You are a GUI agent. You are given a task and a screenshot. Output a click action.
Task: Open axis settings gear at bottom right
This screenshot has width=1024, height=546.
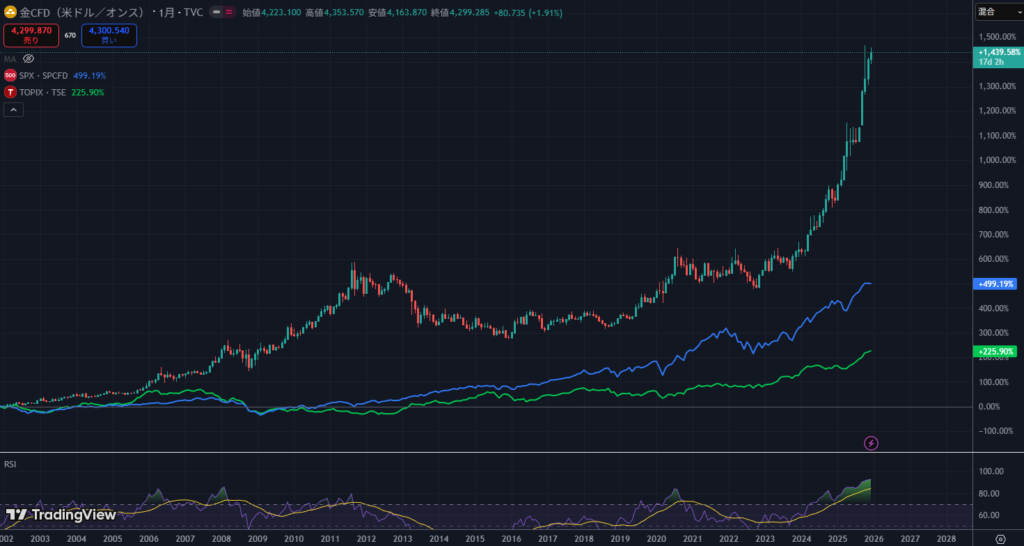click(x=1000, y=538)
